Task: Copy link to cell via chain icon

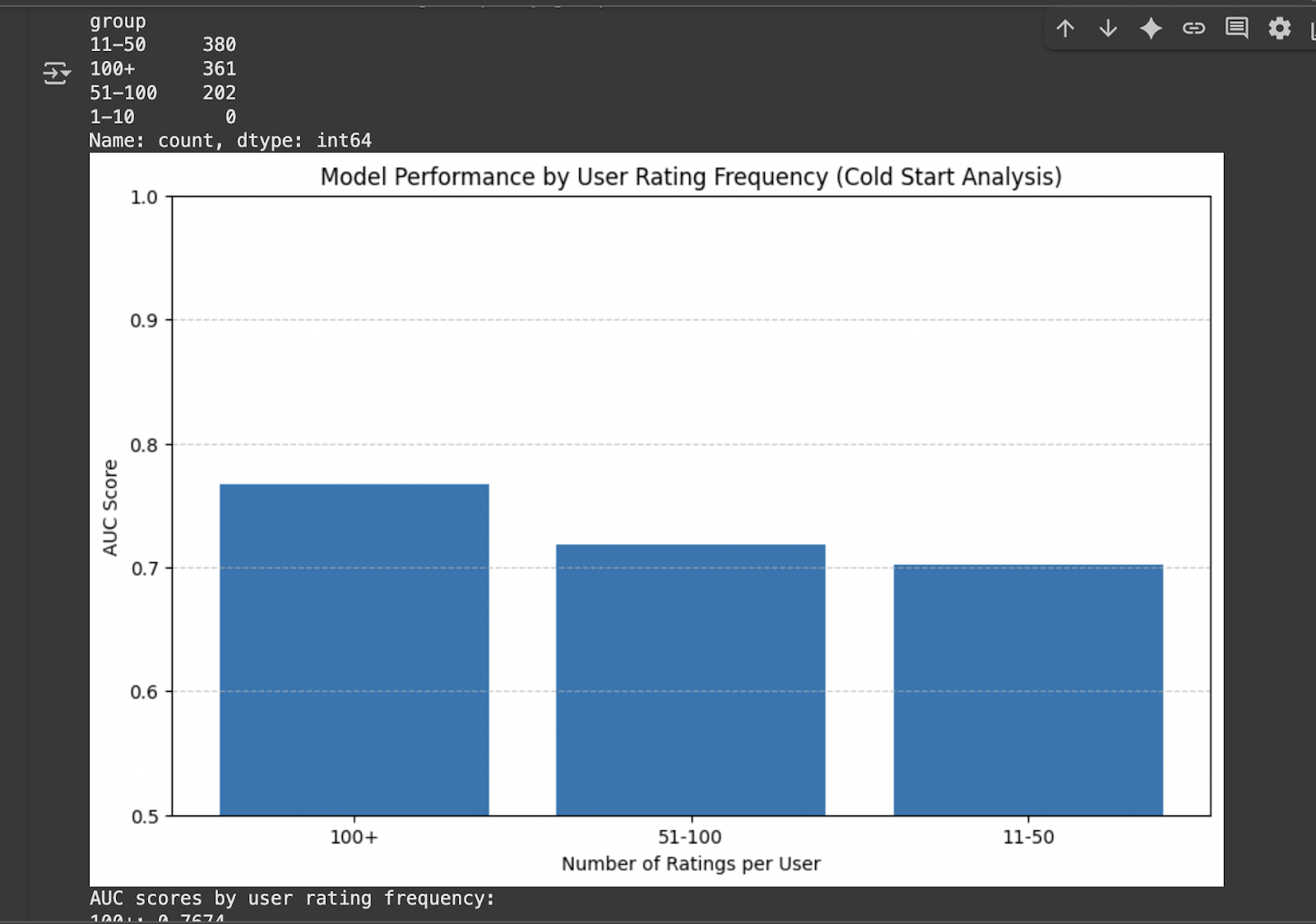Action: tap(1193, 29)
